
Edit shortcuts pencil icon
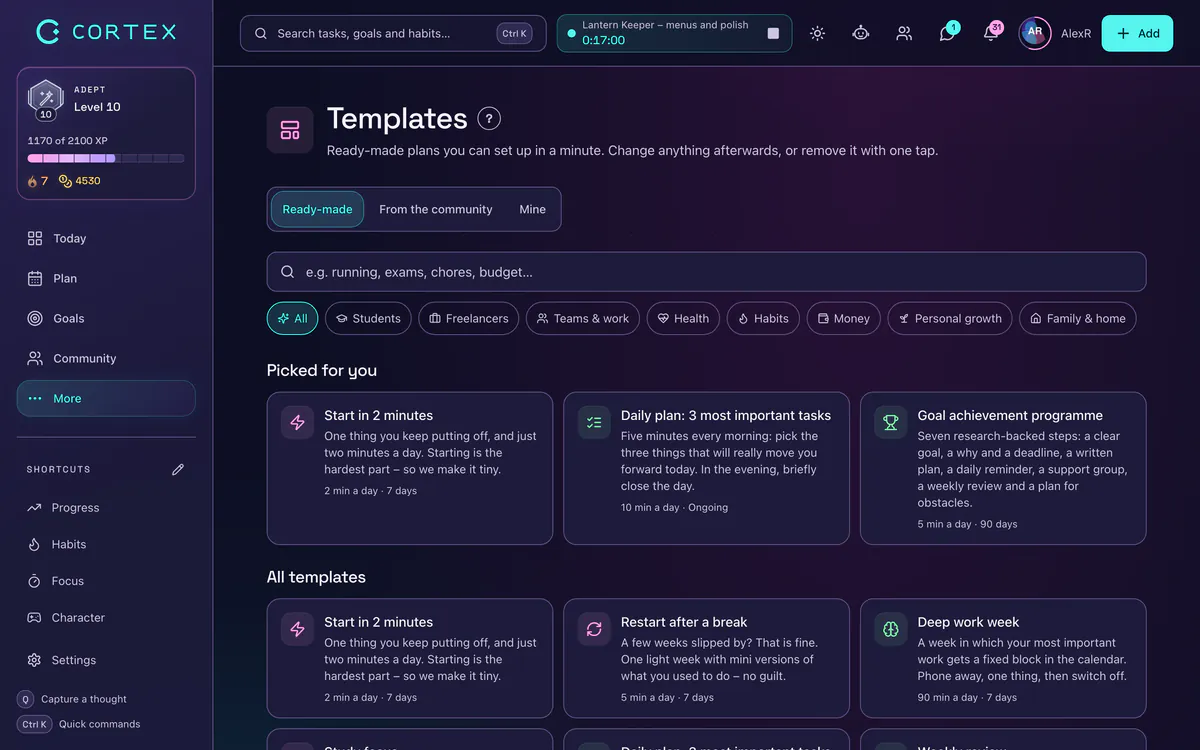[x=178, y=469]
